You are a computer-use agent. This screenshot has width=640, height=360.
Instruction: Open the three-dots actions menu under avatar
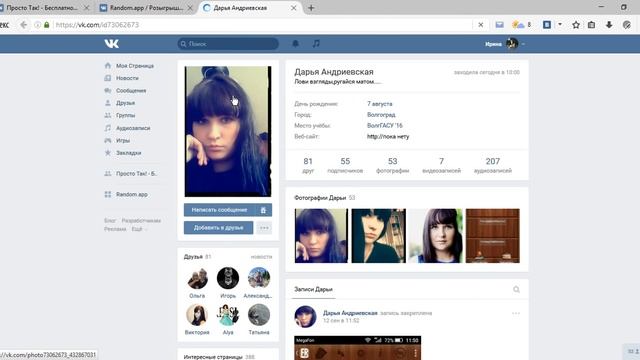pyautogui.click(x=264, y=228)
